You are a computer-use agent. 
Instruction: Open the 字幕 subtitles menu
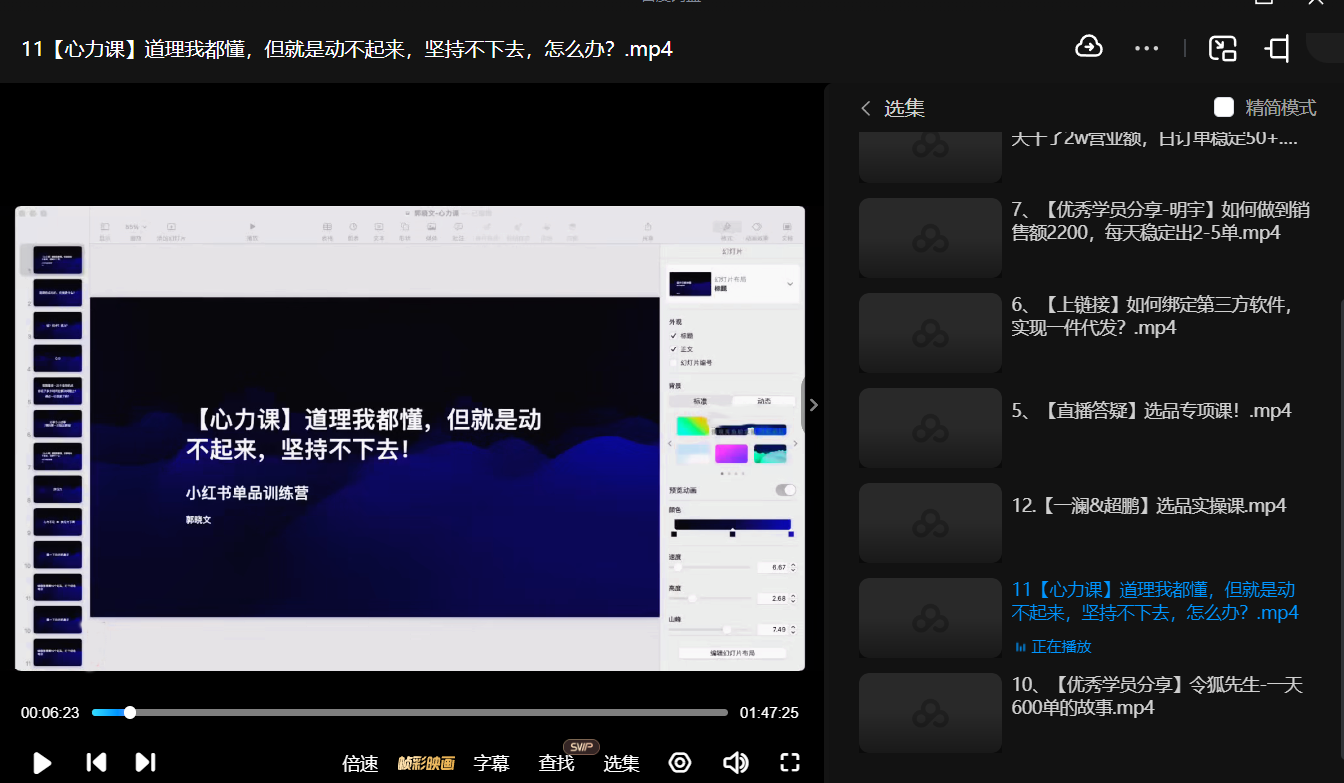click(491, 764)
